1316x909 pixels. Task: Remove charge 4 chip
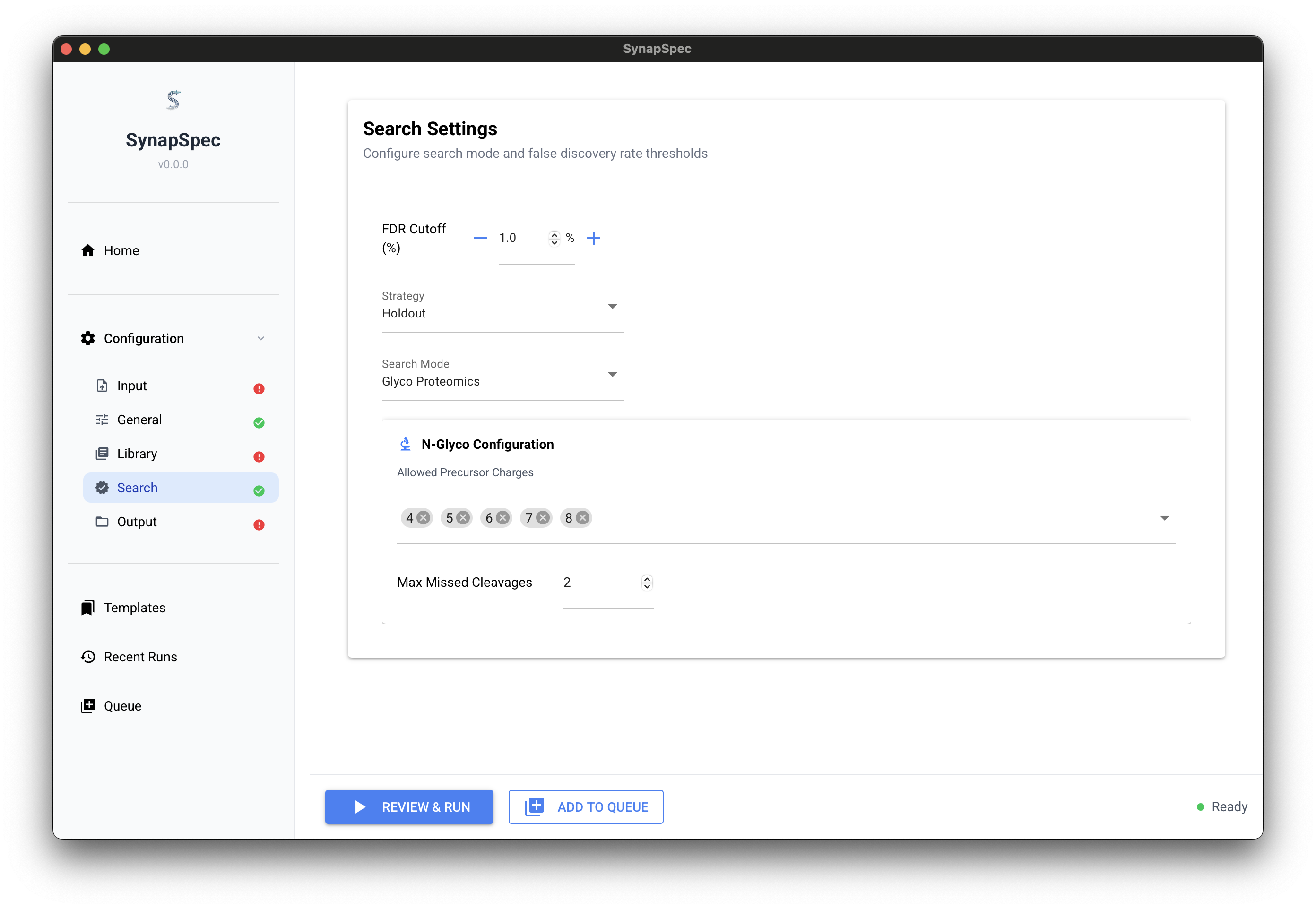[423, 518]
